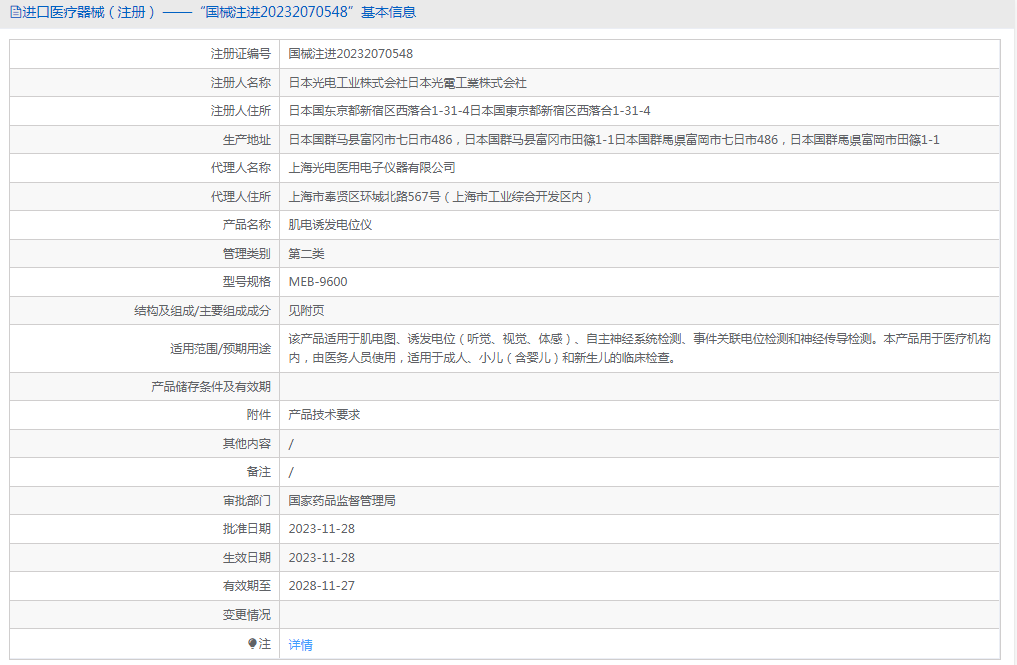Click the document icon before the page title
Image resolution: width=1017 pixels, height=665 pixels.
pos(16,12)
